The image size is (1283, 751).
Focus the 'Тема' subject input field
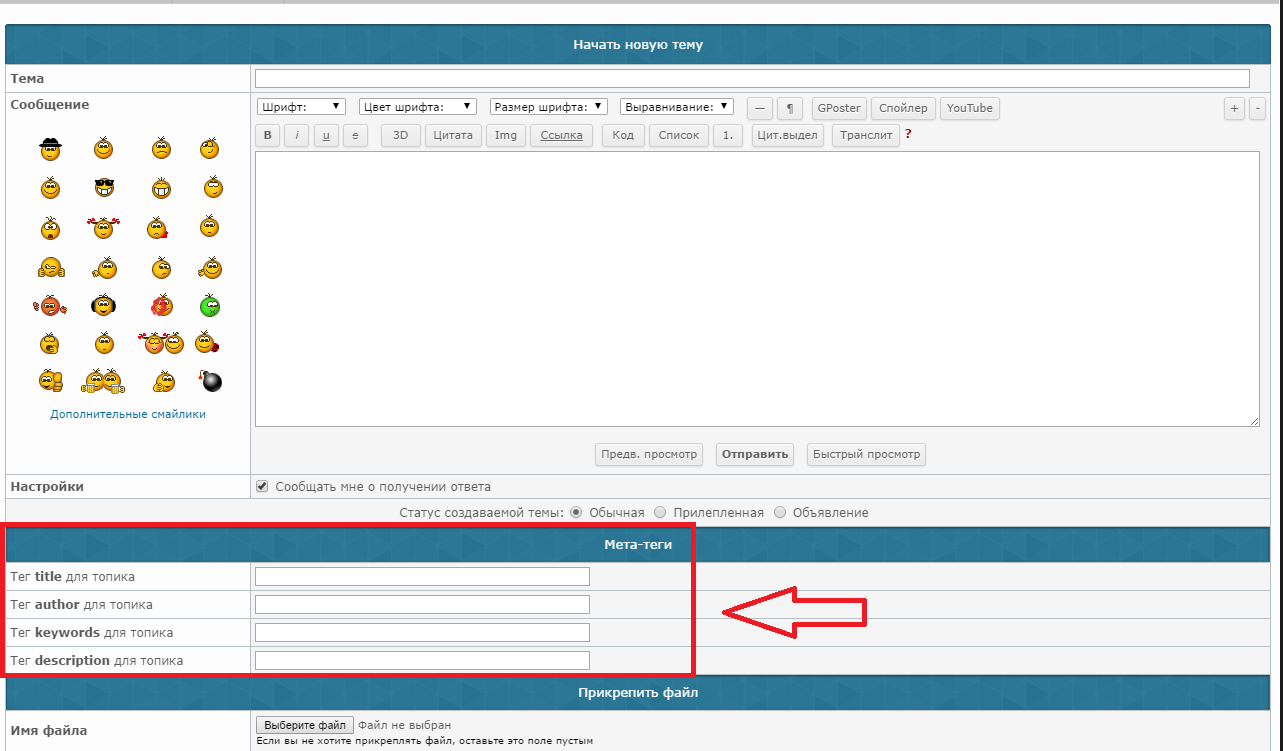click(752, 78)
